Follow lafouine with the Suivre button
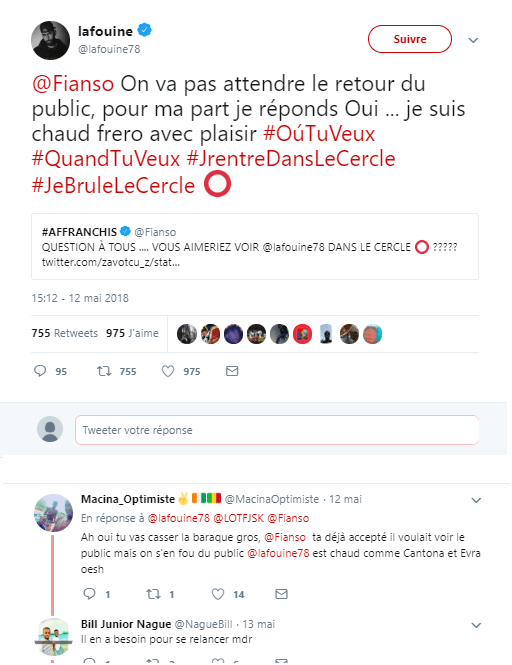Image resolution: width=512 pixels, height=665 pixels. click(x=410, y=39)
